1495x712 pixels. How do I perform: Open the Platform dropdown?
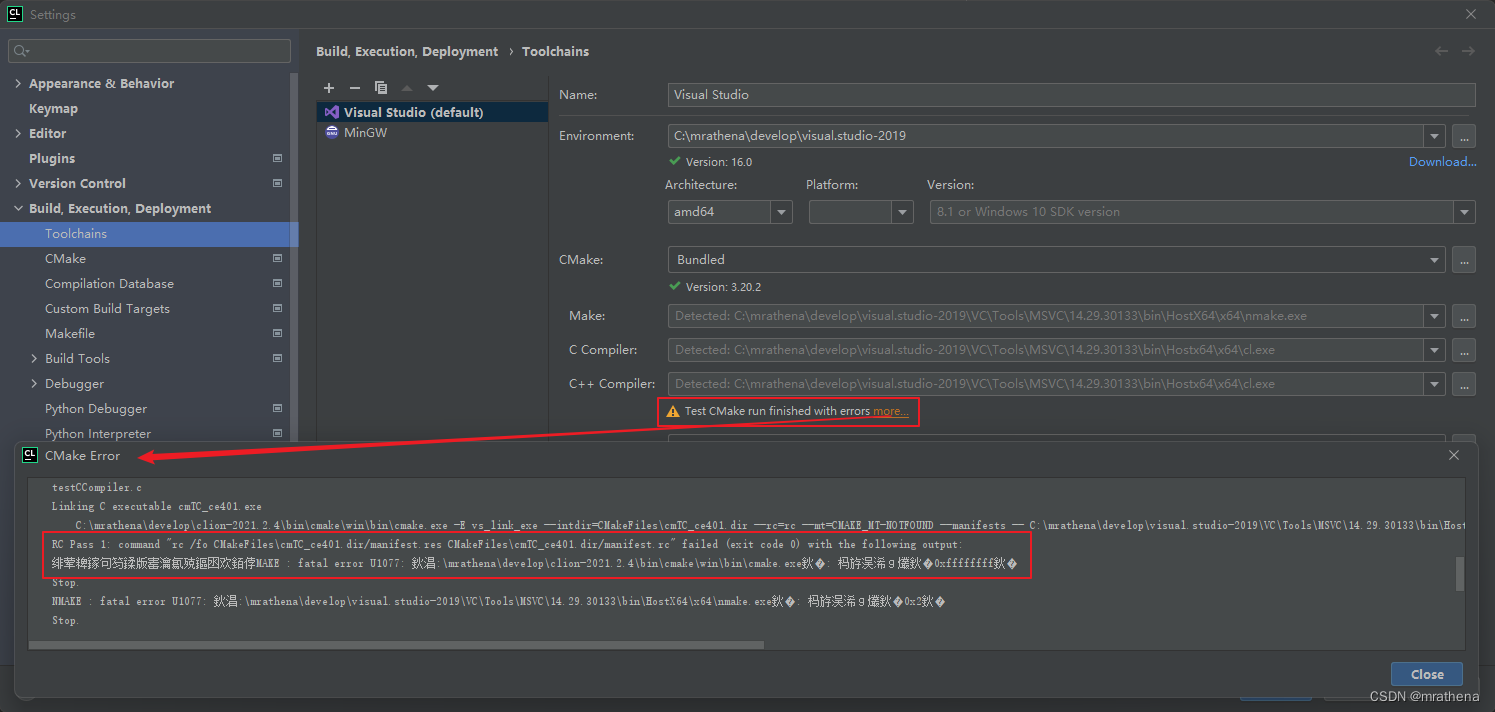[x=902, y=212]
